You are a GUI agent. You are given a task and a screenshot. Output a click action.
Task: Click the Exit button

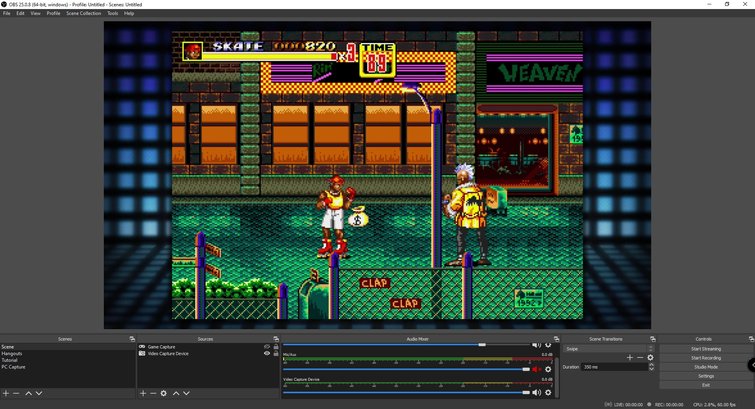click(706, 385)
